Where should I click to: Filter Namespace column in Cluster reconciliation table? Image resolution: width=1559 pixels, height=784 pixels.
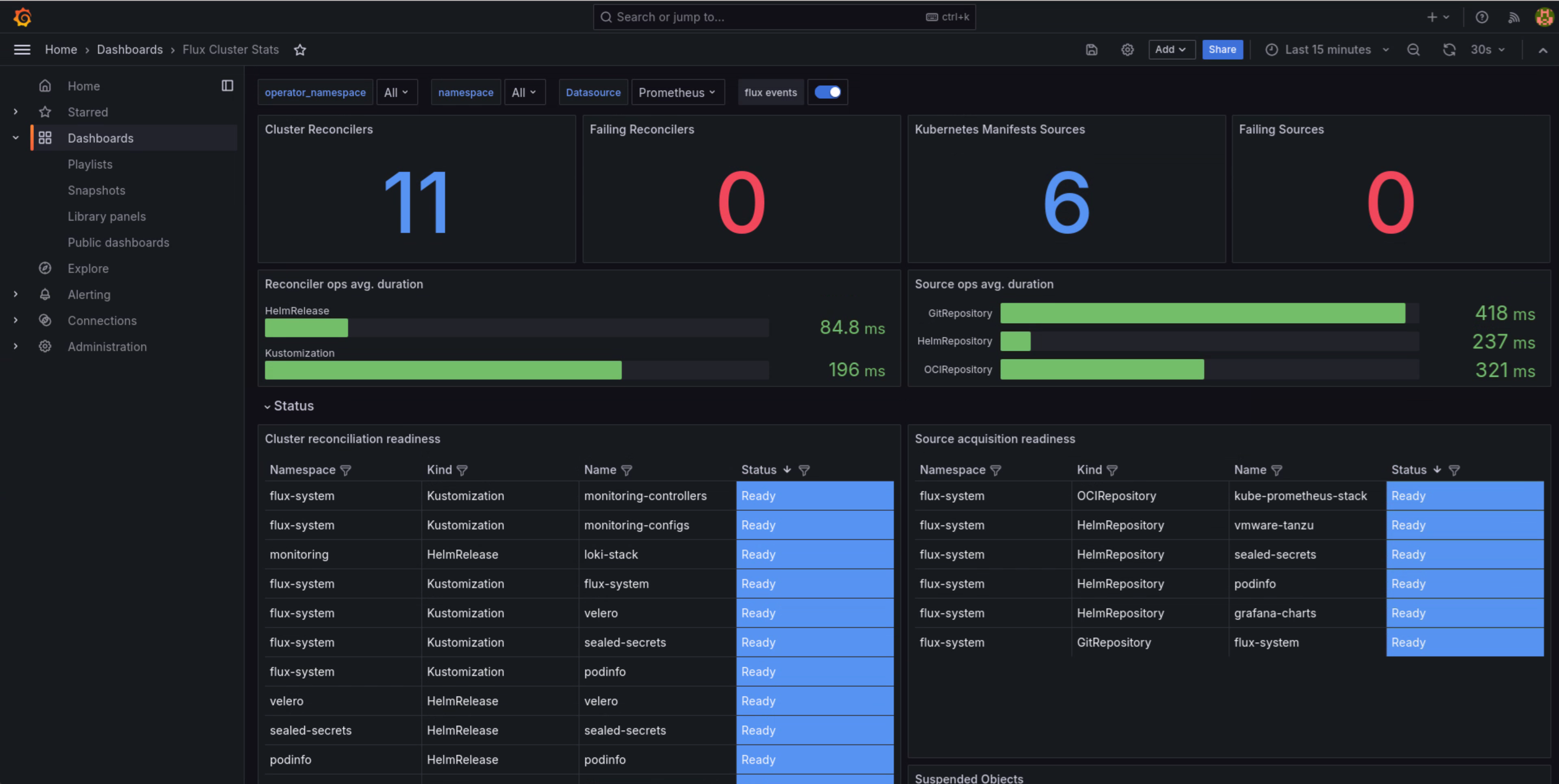point(345,470)
